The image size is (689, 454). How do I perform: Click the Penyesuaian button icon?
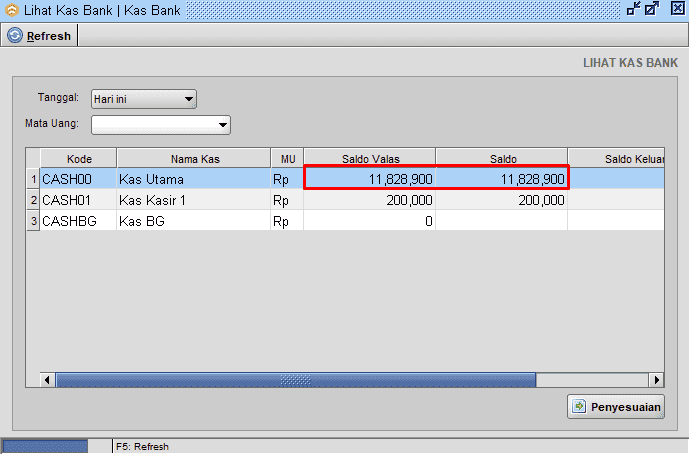click(579, 406)
